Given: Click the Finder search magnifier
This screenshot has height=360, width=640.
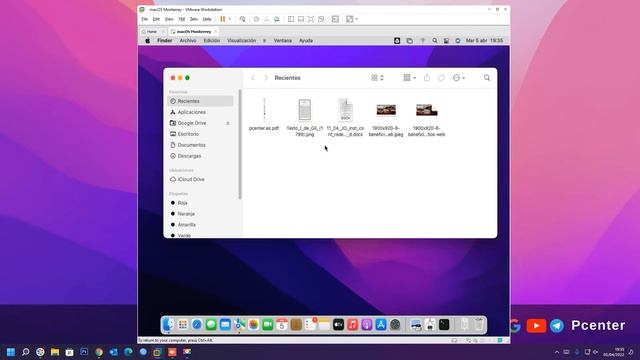Looking at the screenshot, I should tap(487, 78).
